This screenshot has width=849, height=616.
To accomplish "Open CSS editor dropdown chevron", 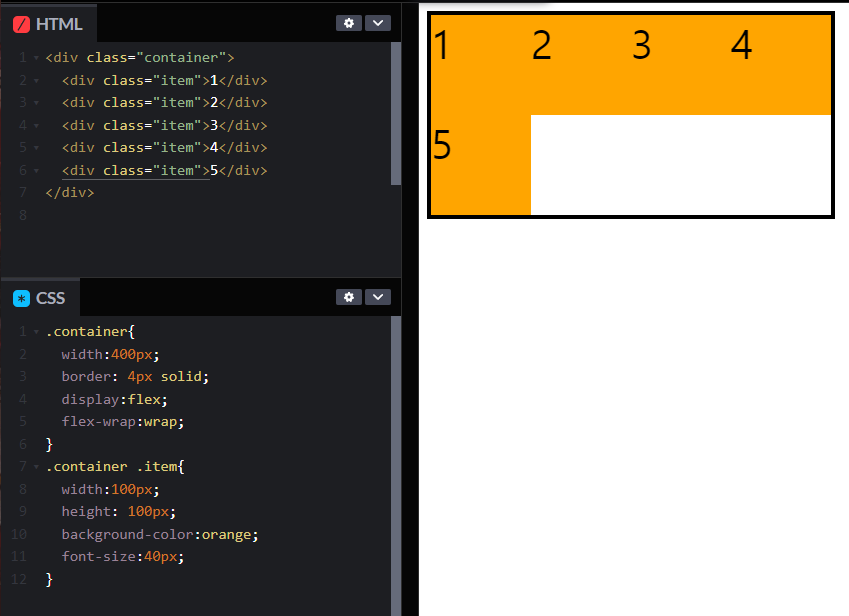I will (378, 297).
